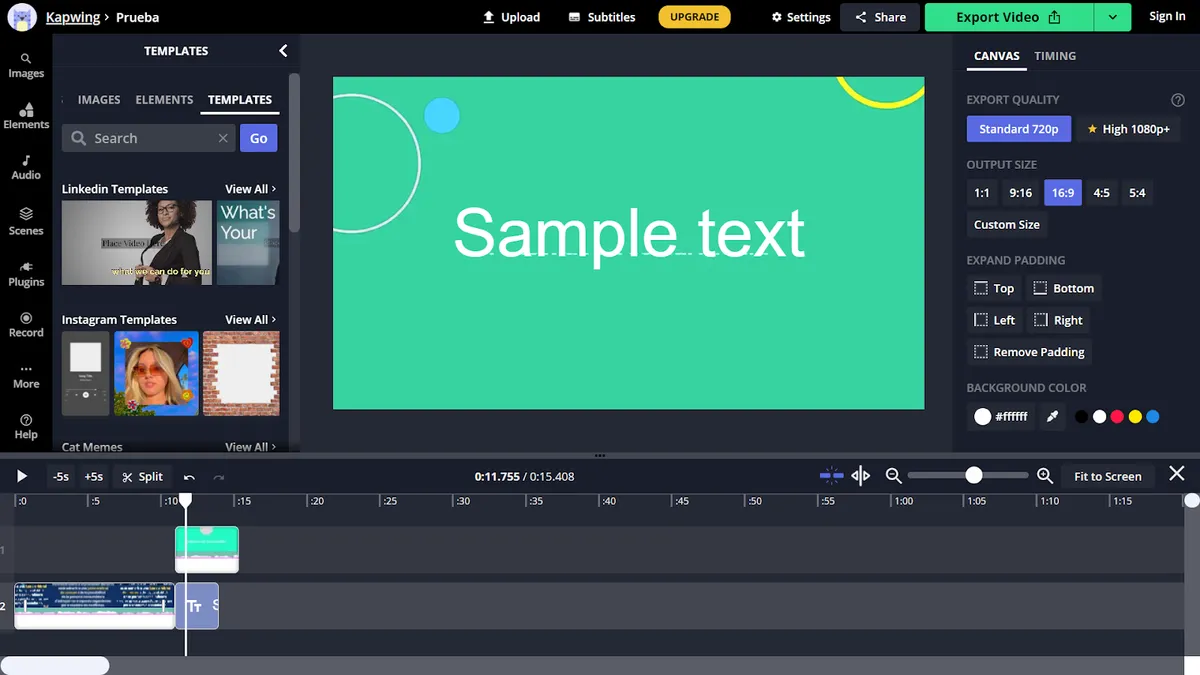Zoom in the timeline
1200x675 pixels.
coord(1045,476)
